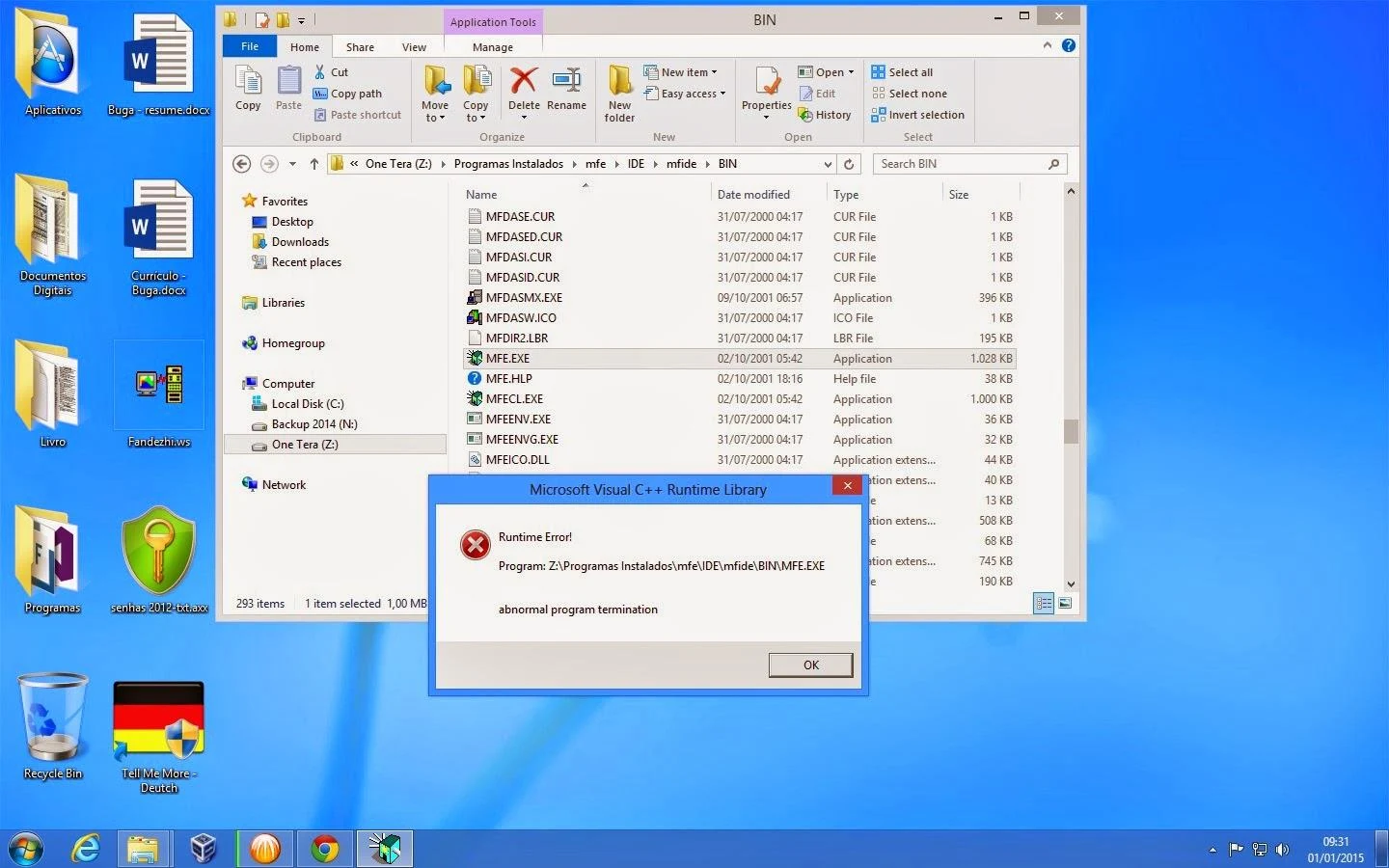Click the Rename ribbon icon
The height and width of the screenshot is (868, 1389).
coord(566,89)
